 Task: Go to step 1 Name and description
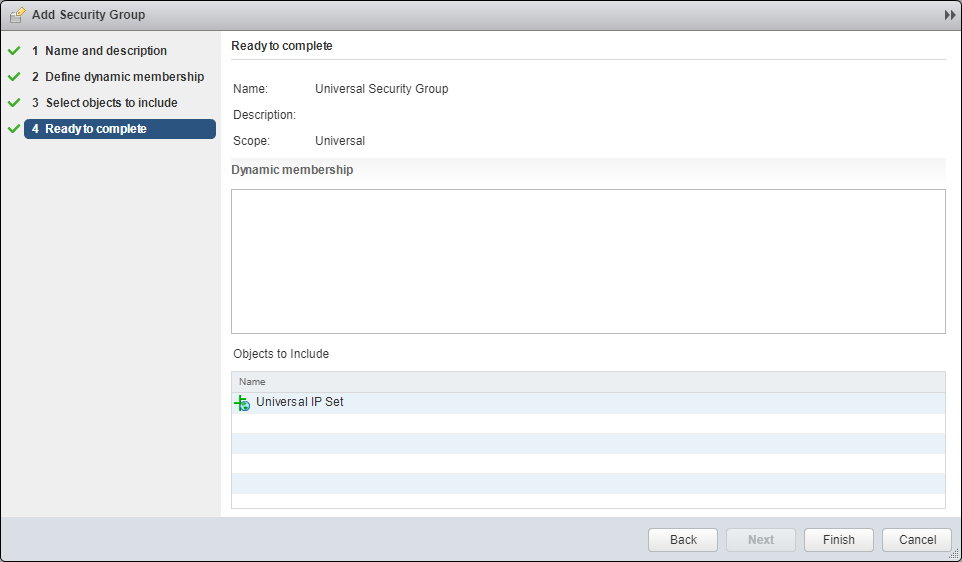pos(106,51)
